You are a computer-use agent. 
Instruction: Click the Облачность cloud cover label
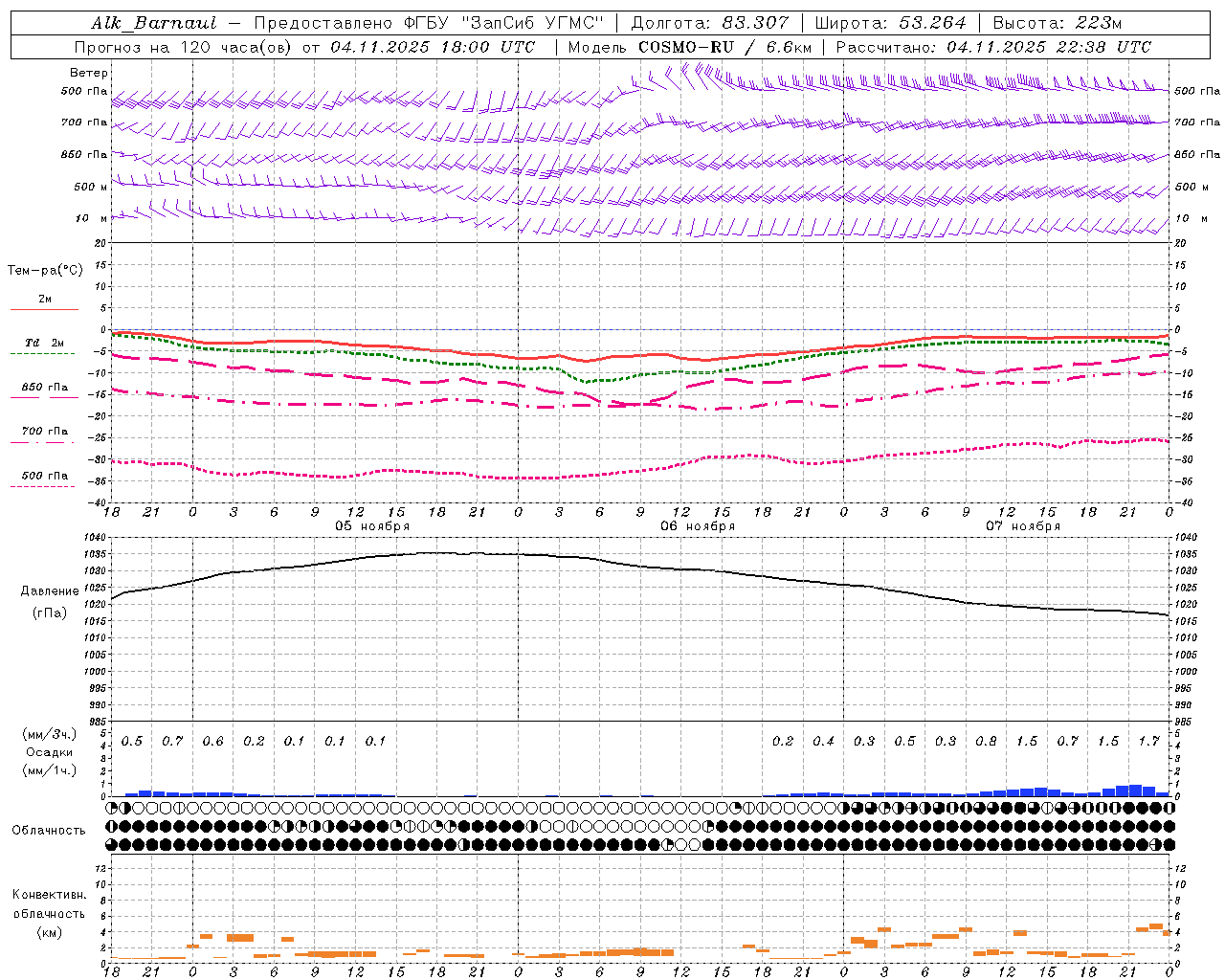pos(49,830)
